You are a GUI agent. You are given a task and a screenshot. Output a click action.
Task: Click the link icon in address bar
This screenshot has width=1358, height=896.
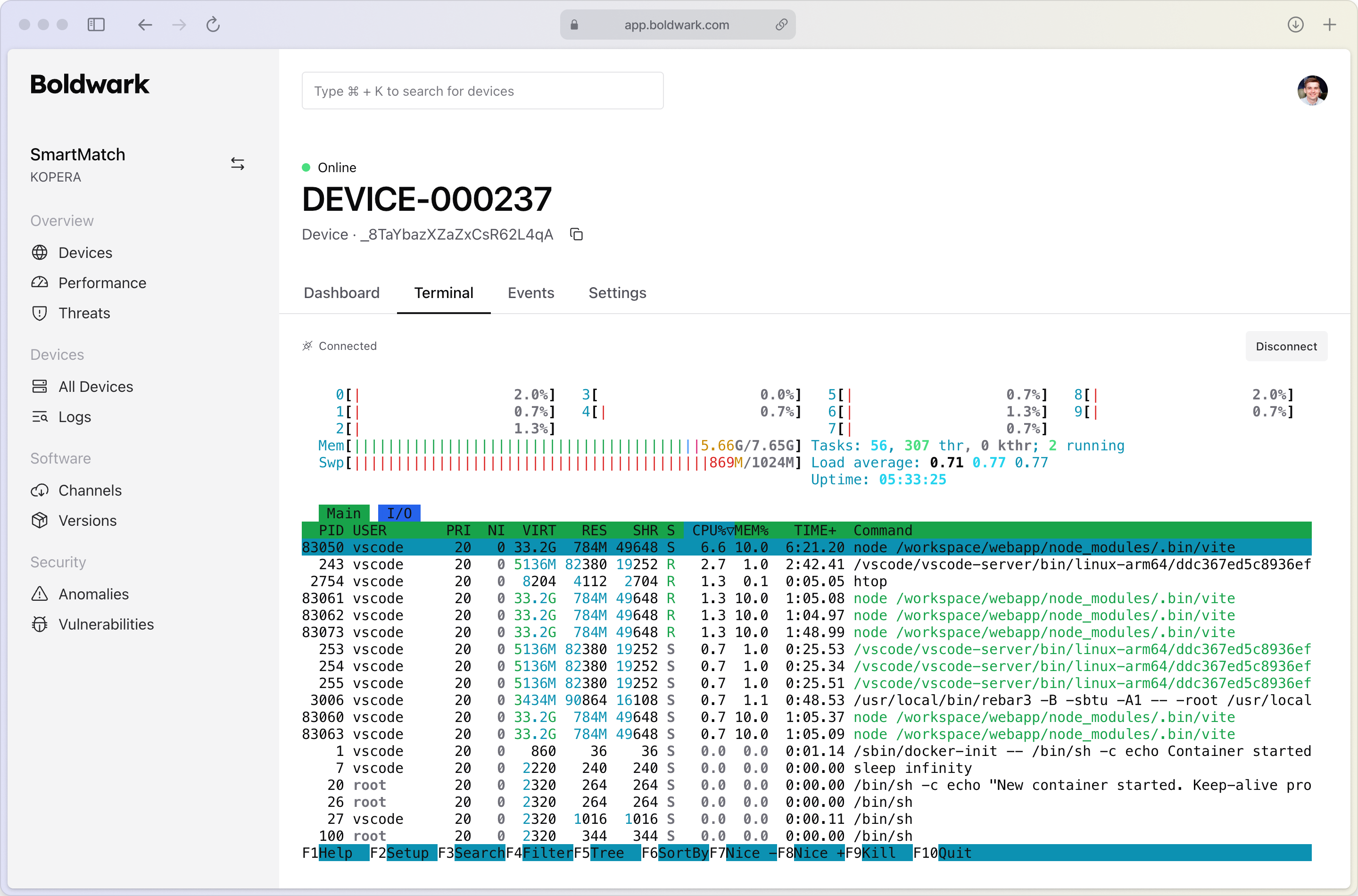coord(781,25)
